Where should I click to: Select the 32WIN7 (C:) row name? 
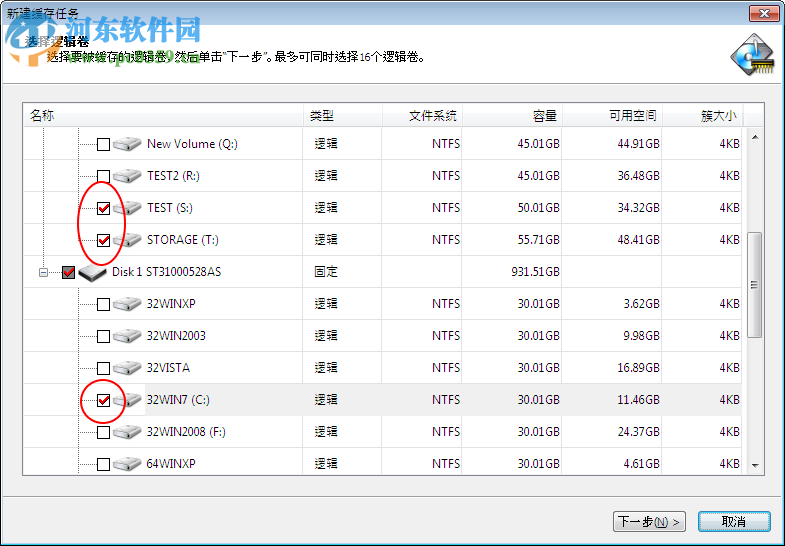click(x=178, y=400)
